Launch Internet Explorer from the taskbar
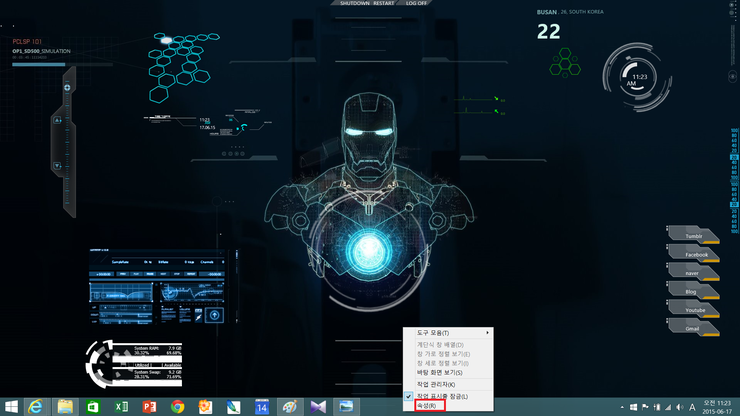The height and width of the screenshot is (416, 740). point(36,407)
